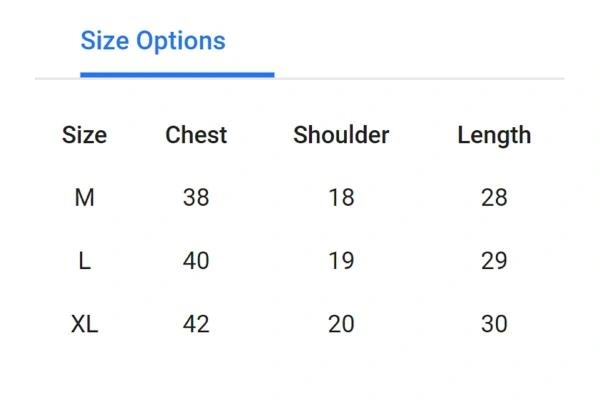Screen dimensions: 600x402
Task: Click chest value 38 for size M
Action: pos(196,198)
